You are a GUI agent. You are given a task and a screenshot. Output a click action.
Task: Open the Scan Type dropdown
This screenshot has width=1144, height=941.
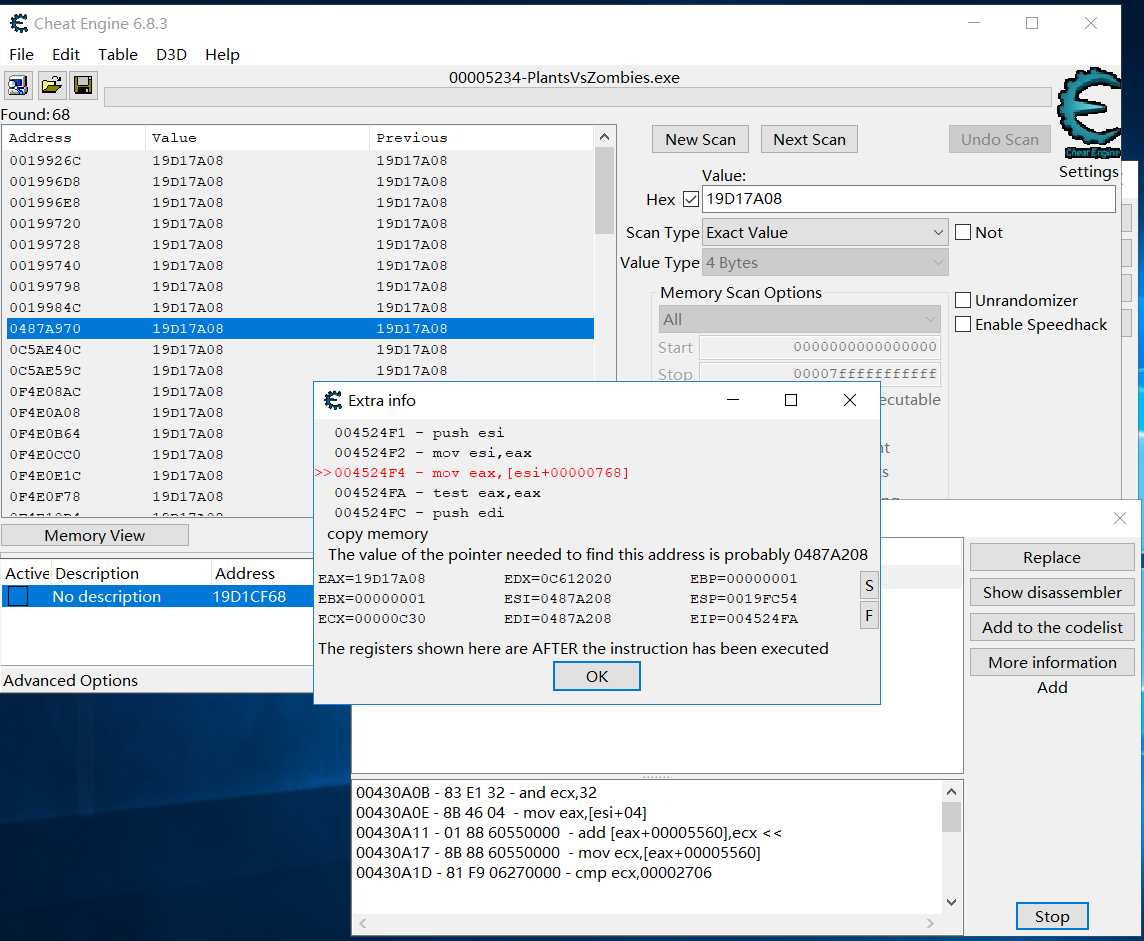825,233
